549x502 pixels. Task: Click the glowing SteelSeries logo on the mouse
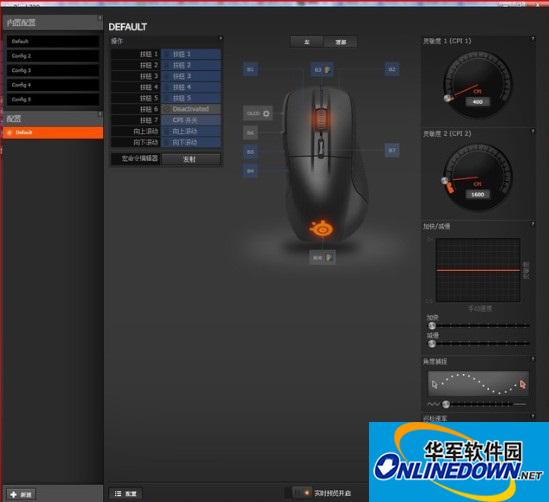[321, 228]
